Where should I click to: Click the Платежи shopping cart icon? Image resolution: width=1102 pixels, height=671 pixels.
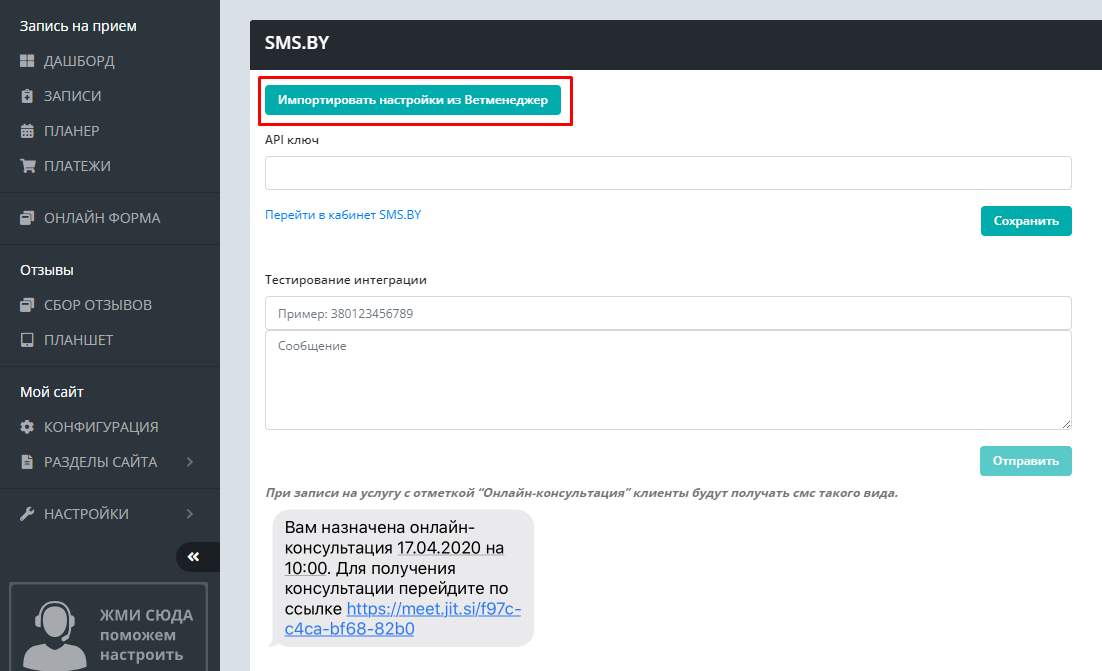[x=27, y=166]
